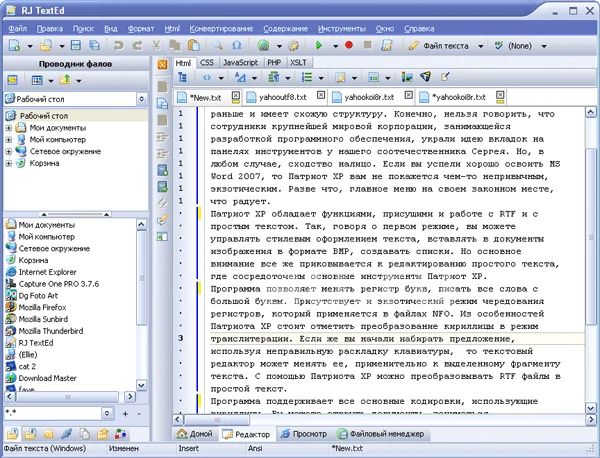
Task: Open the Файл menu
Action: (17, 28)
